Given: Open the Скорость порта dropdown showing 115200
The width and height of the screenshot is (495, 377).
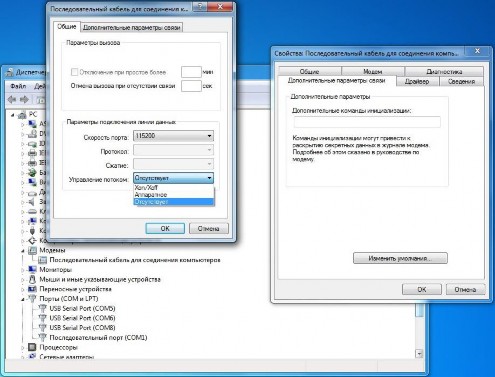Looking at the screenshot, I should [173, 136].
